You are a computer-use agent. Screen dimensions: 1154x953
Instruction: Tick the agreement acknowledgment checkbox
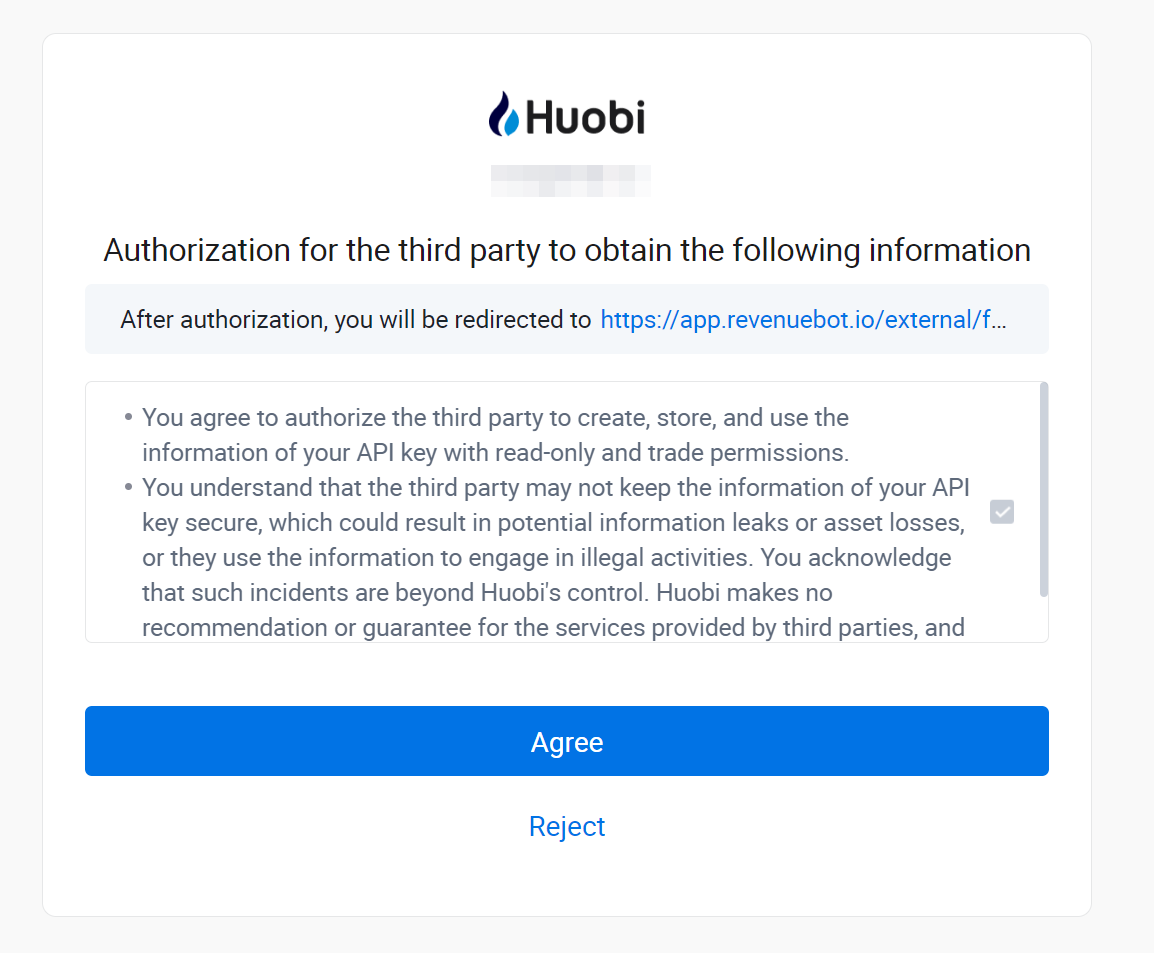[x=1002, y=511]
